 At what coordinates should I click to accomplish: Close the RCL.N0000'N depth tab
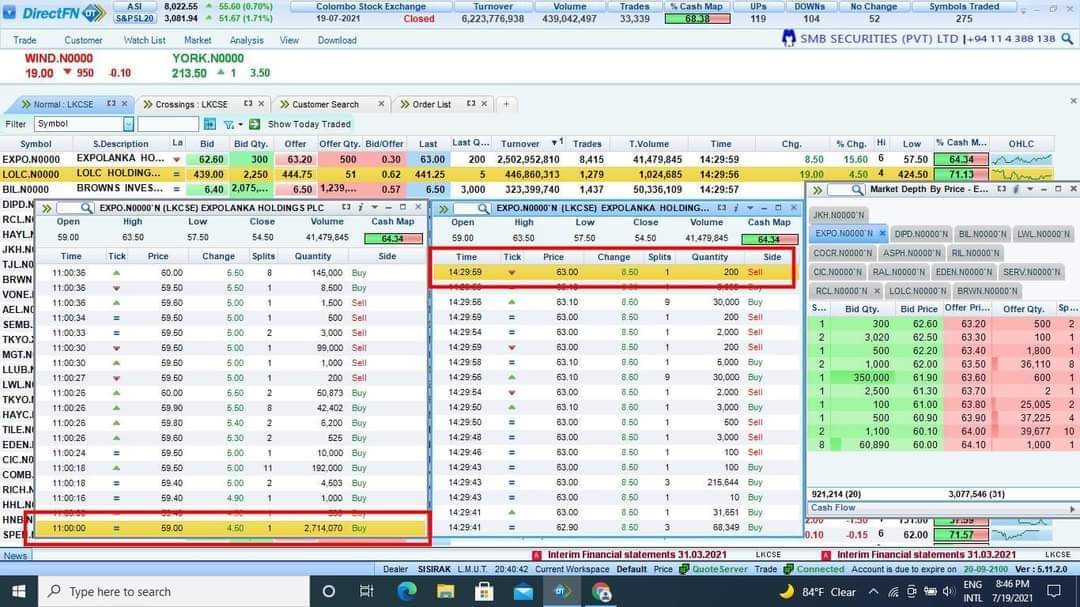tap(877, 291)
